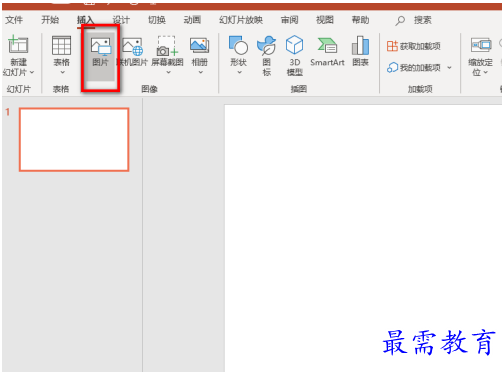Insert a picture with the 图片 icon
Viewport: 504px width, 374px height.
[x=101, y=47]
